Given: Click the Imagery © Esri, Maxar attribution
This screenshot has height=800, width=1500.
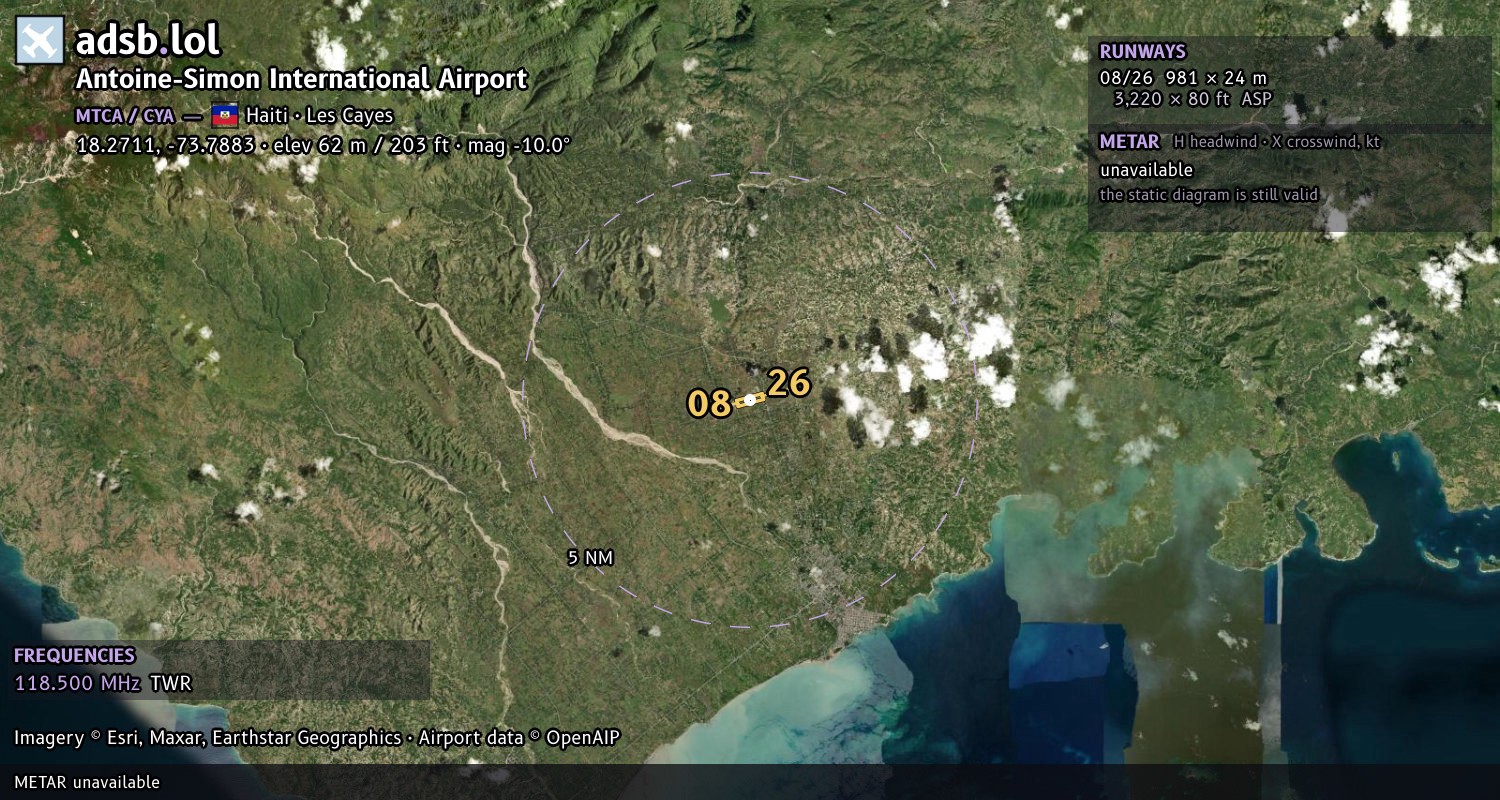Looking at the screenshot, I should coord(208,738).
